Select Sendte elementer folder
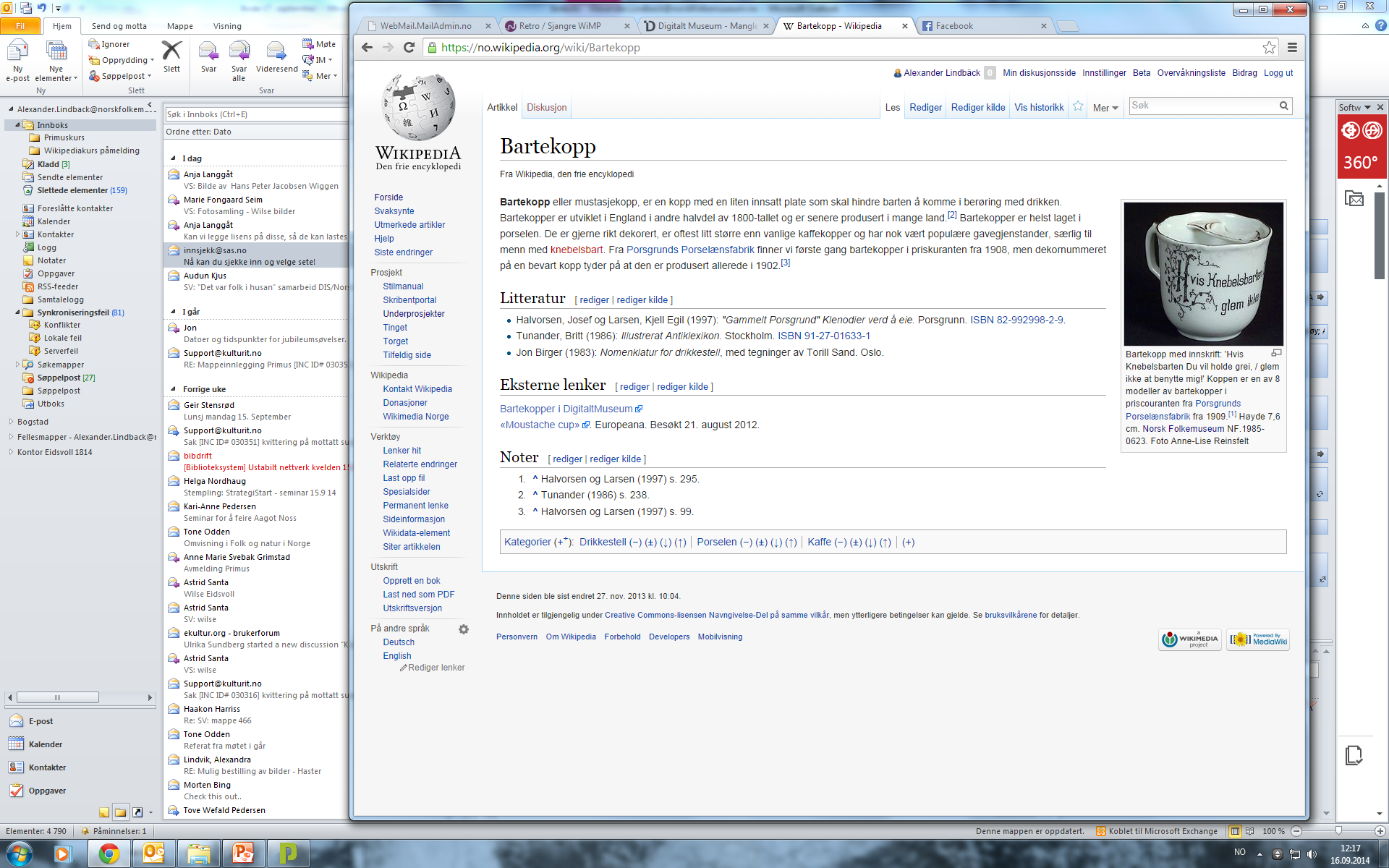1389x868 pixels. [70, 177]
